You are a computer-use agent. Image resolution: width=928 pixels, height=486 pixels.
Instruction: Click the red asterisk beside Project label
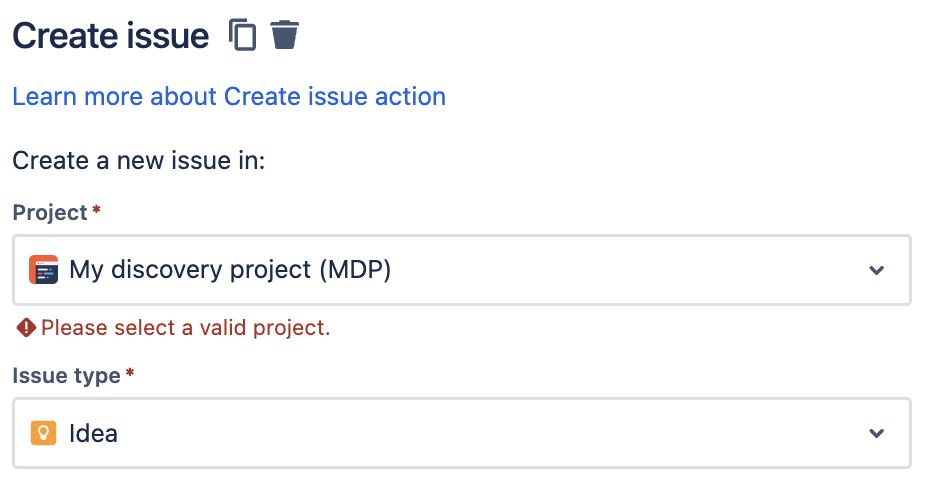point(96,212)
